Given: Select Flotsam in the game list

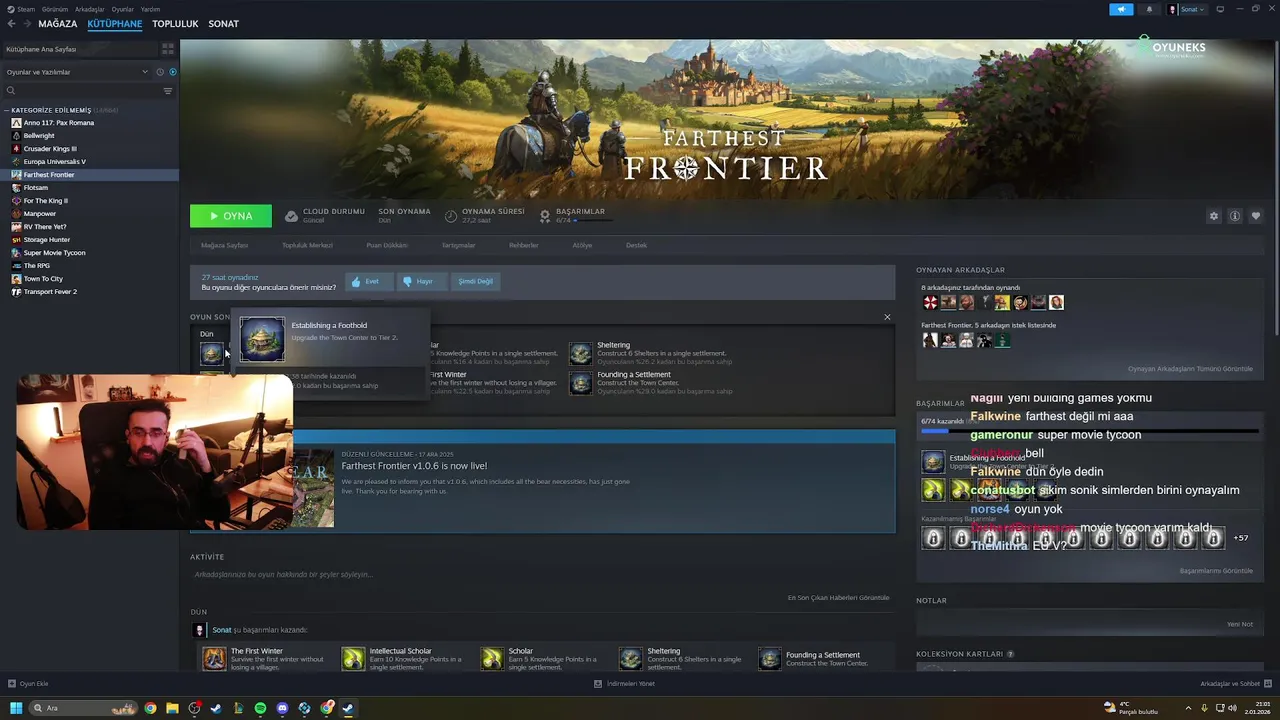Looking at the screenshot, I should tap(36, 188).
